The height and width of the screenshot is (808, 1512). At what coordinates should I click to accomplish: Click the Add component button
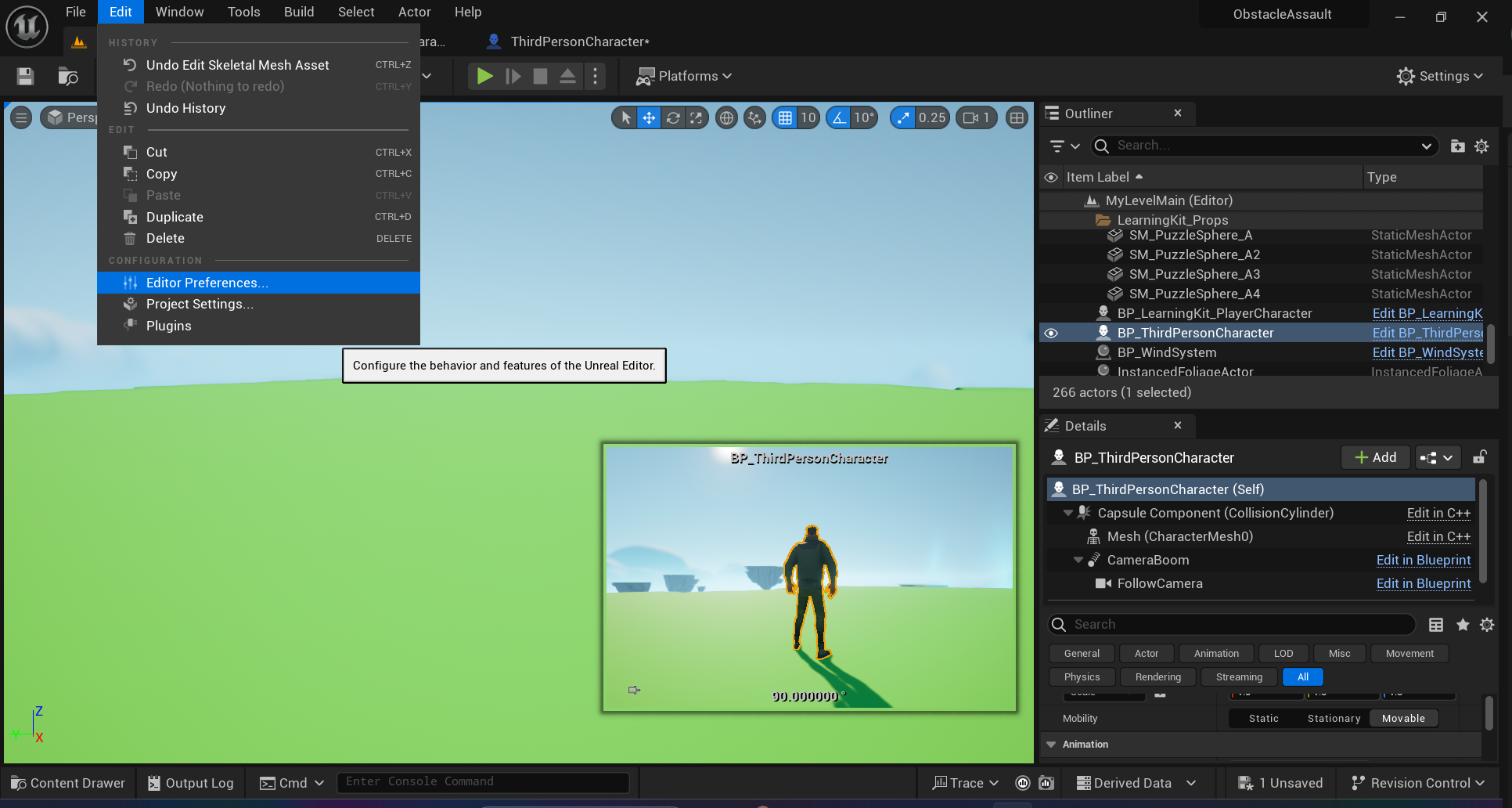coord(1375,457)
